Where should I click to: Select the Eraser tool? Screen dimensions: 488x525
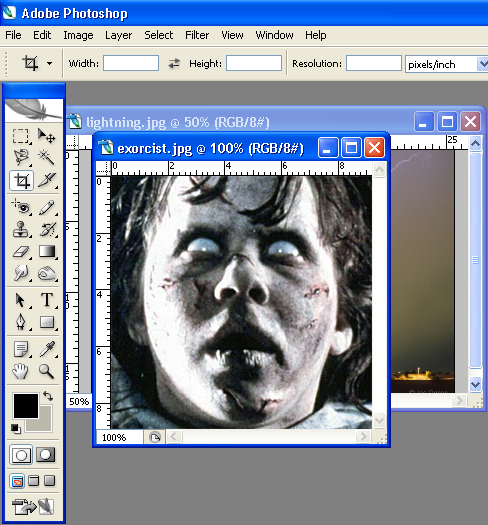(x=21, y=251)
